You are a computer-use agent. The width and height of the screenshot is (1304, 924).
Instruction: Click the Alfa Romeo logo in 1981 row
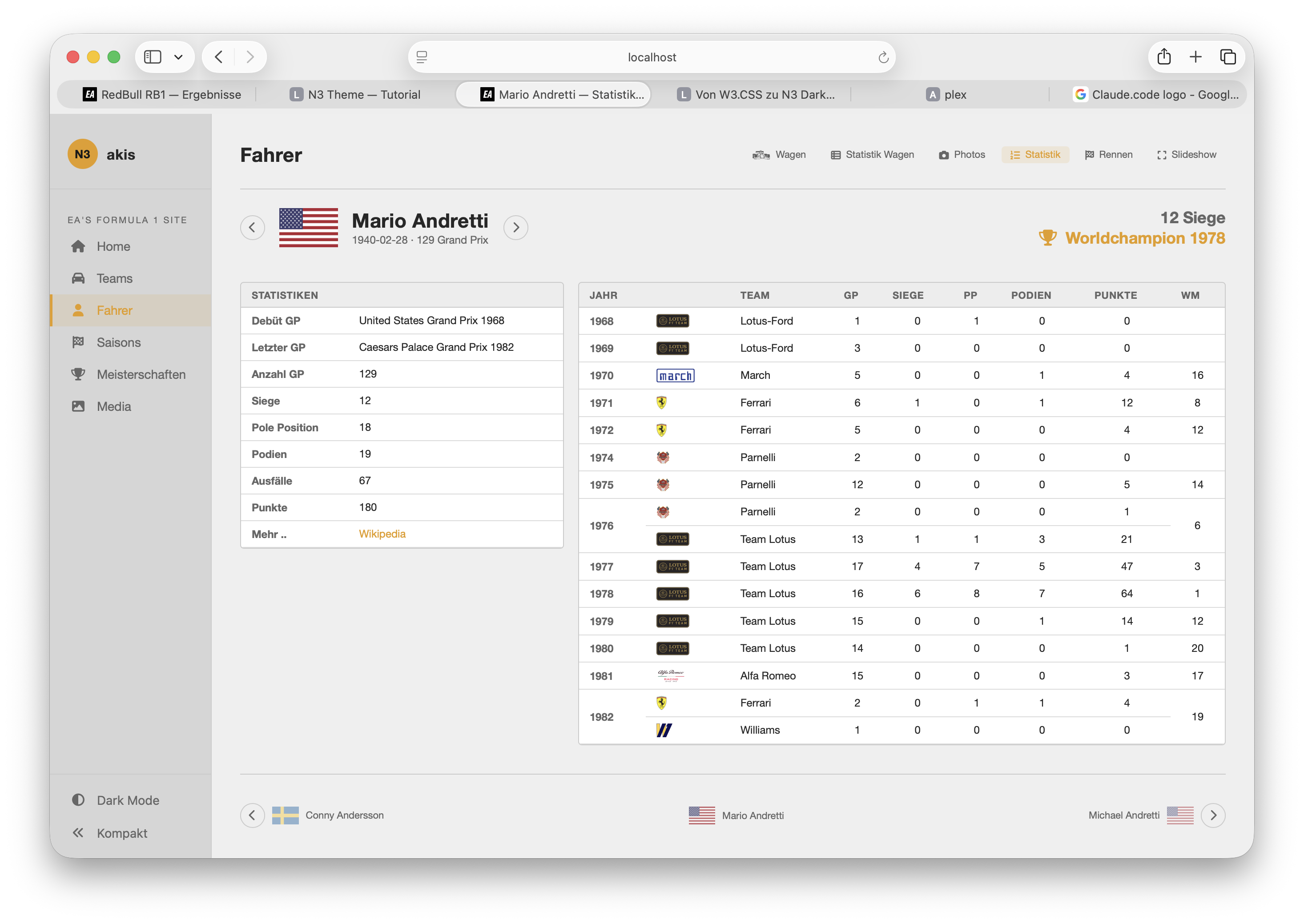[671, 675]
